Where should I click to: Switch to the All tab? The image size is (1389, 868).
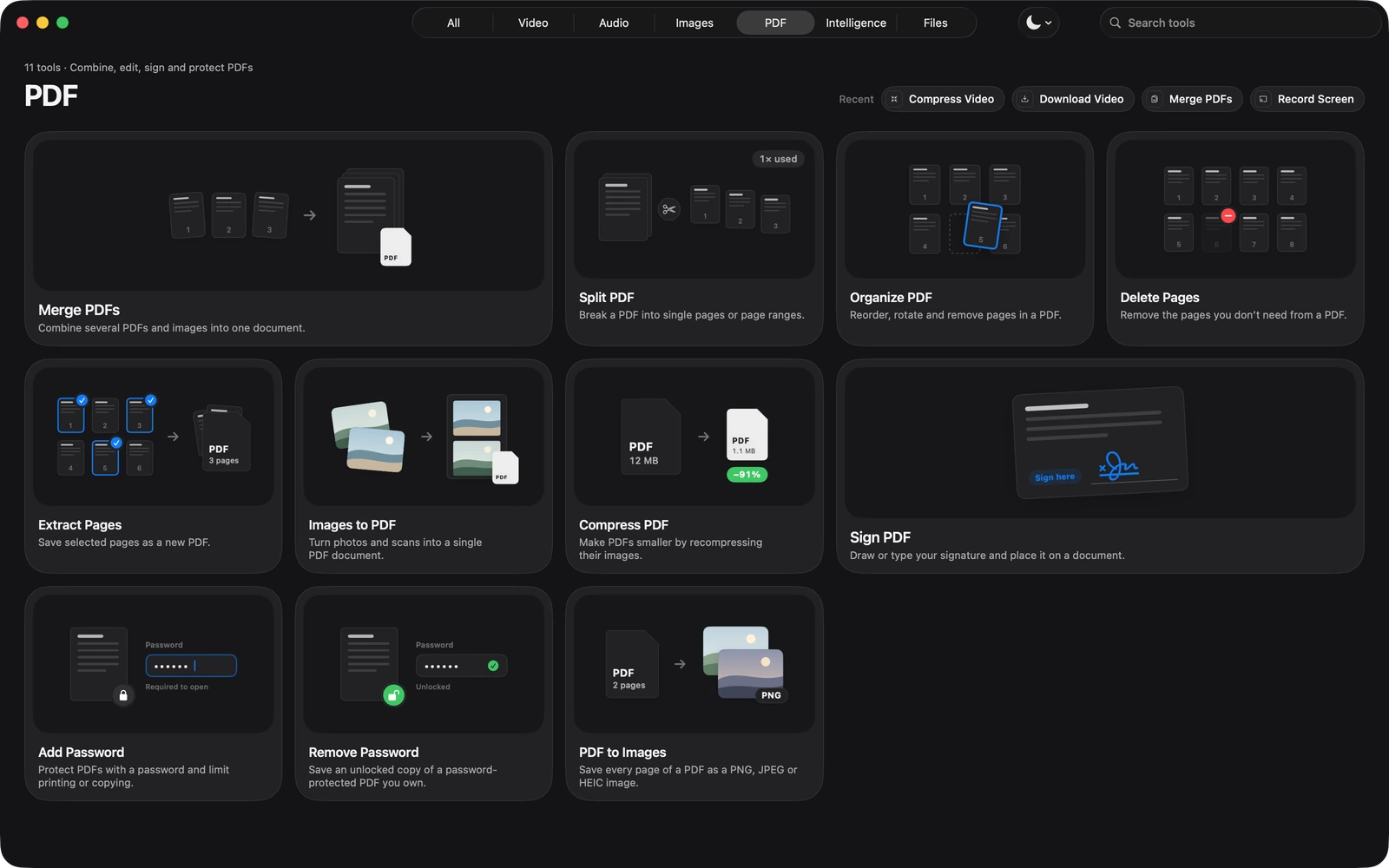point(453,23)
